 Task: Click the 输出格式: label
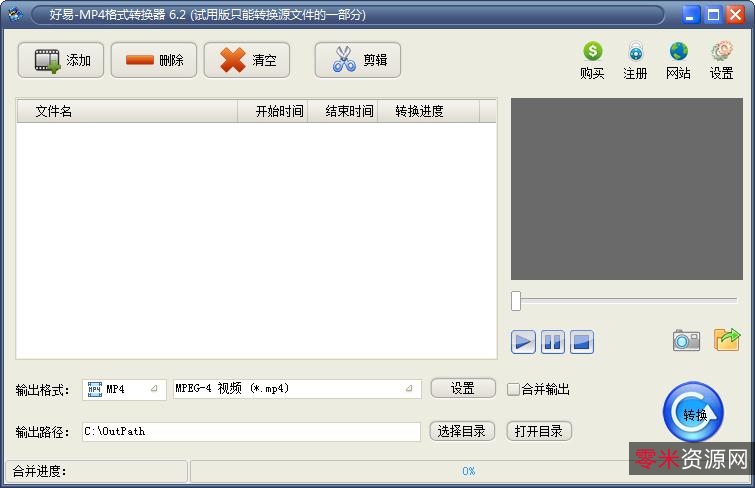coord(42,390)
